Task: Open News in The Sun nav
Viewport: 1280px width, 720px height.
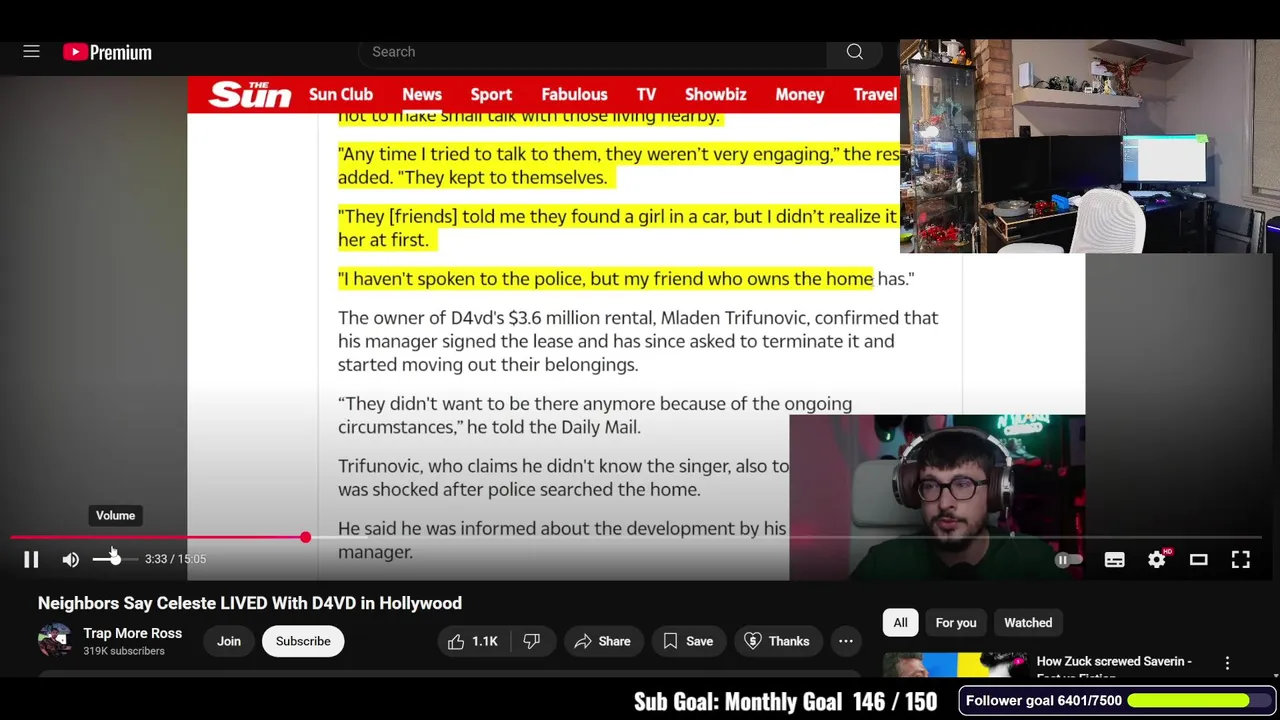Action: click(422, 94)
